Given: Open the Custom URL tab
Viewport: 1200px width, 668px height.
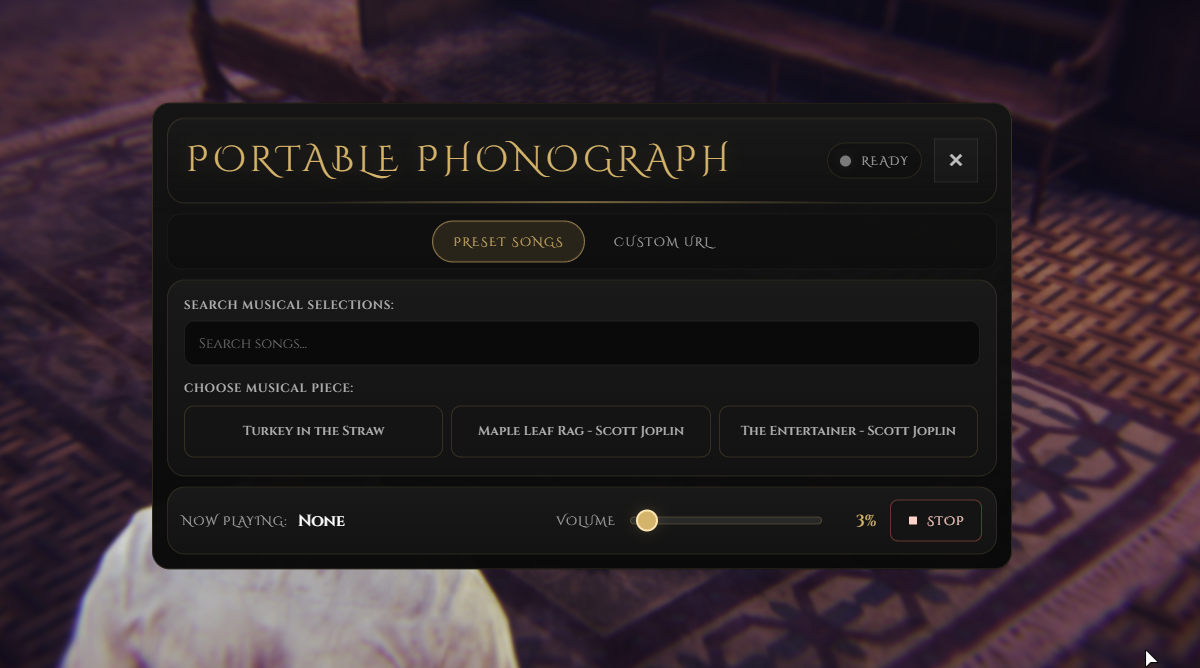Looking at the screenshot, I should tap(664, 242).
